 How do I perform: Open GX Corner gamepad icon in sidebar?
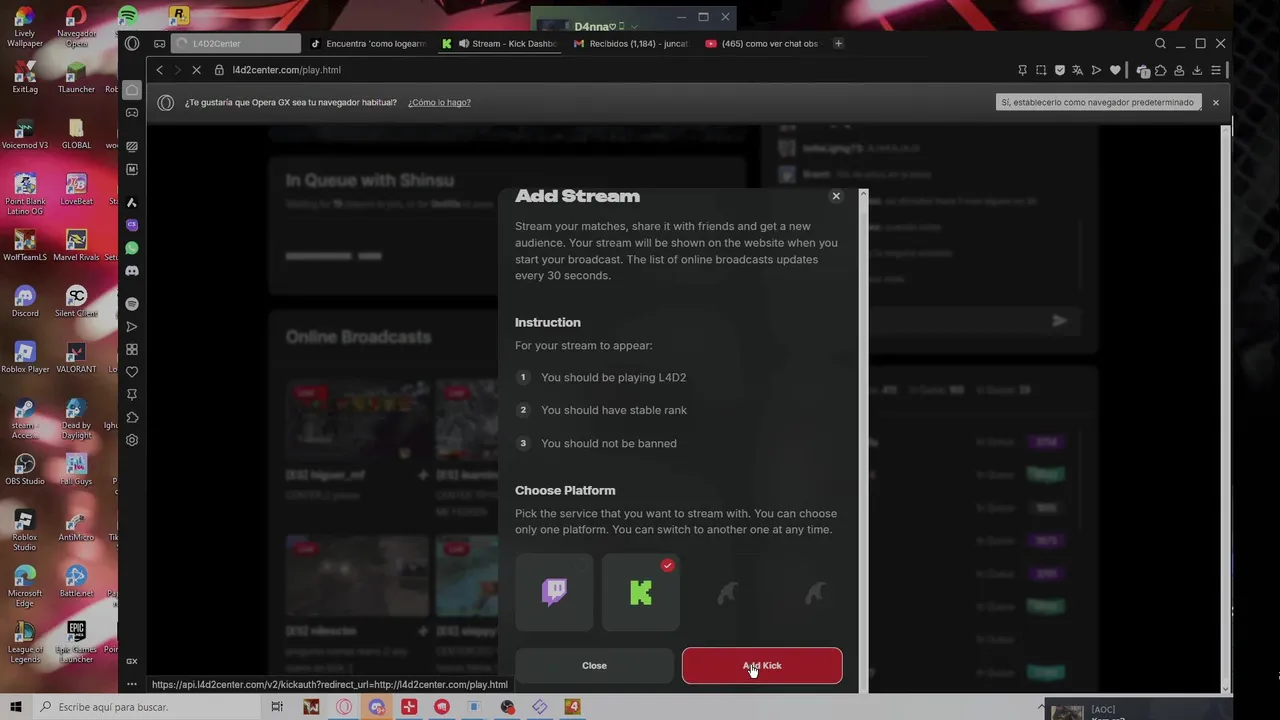point(132,113)
